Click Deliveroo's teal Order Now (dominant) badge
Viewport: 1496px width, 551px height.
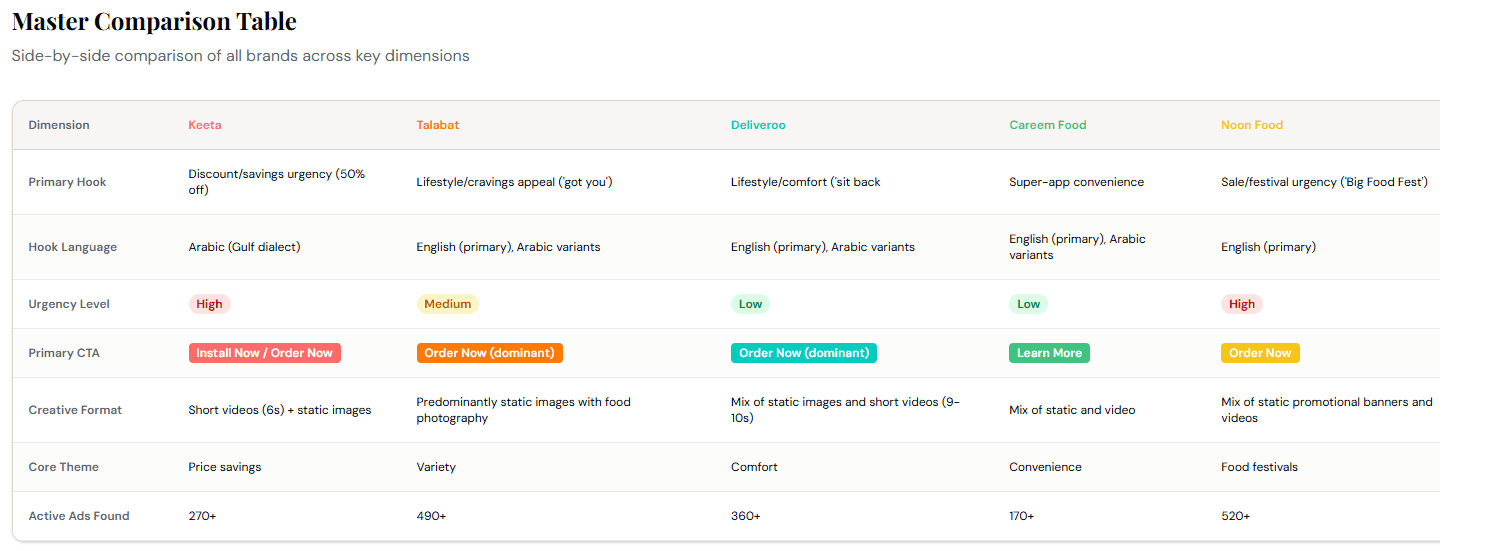803,353
